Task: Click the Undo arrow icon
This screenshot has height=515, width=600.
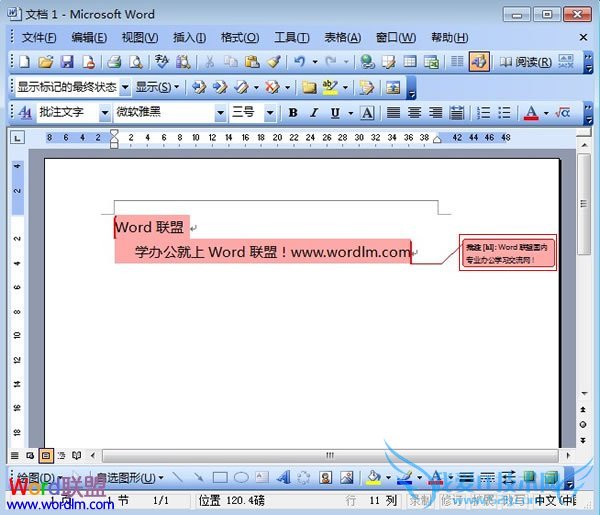Action: coord(299,61)
